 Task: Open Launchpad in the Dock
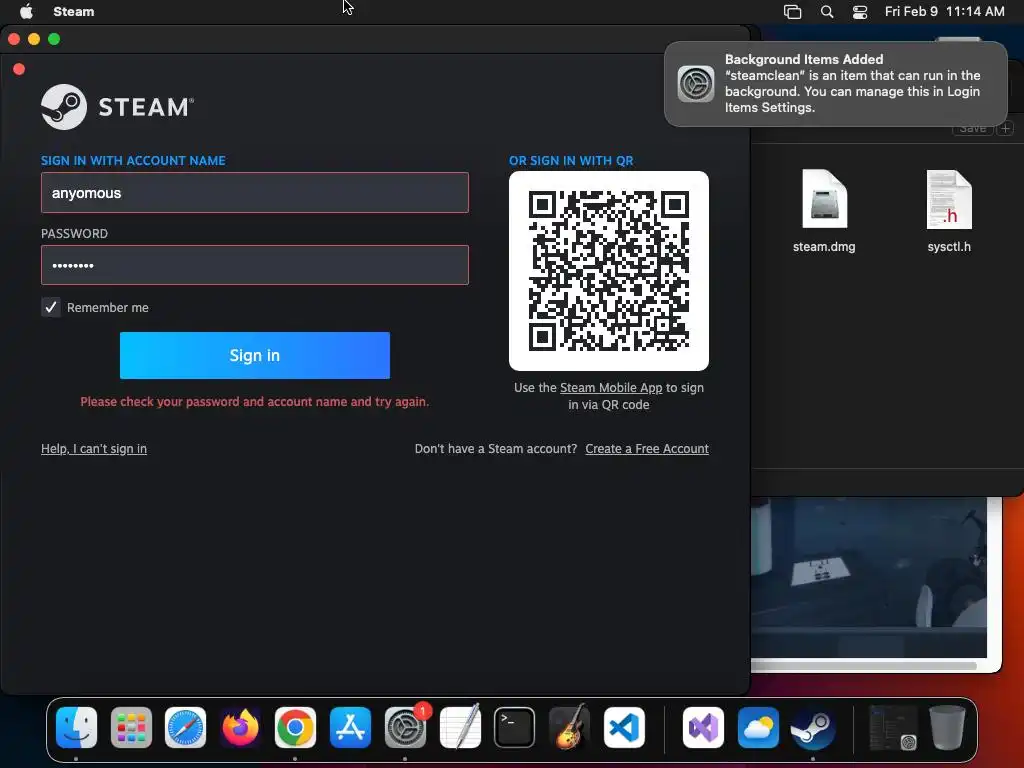(x=131, y=727)
